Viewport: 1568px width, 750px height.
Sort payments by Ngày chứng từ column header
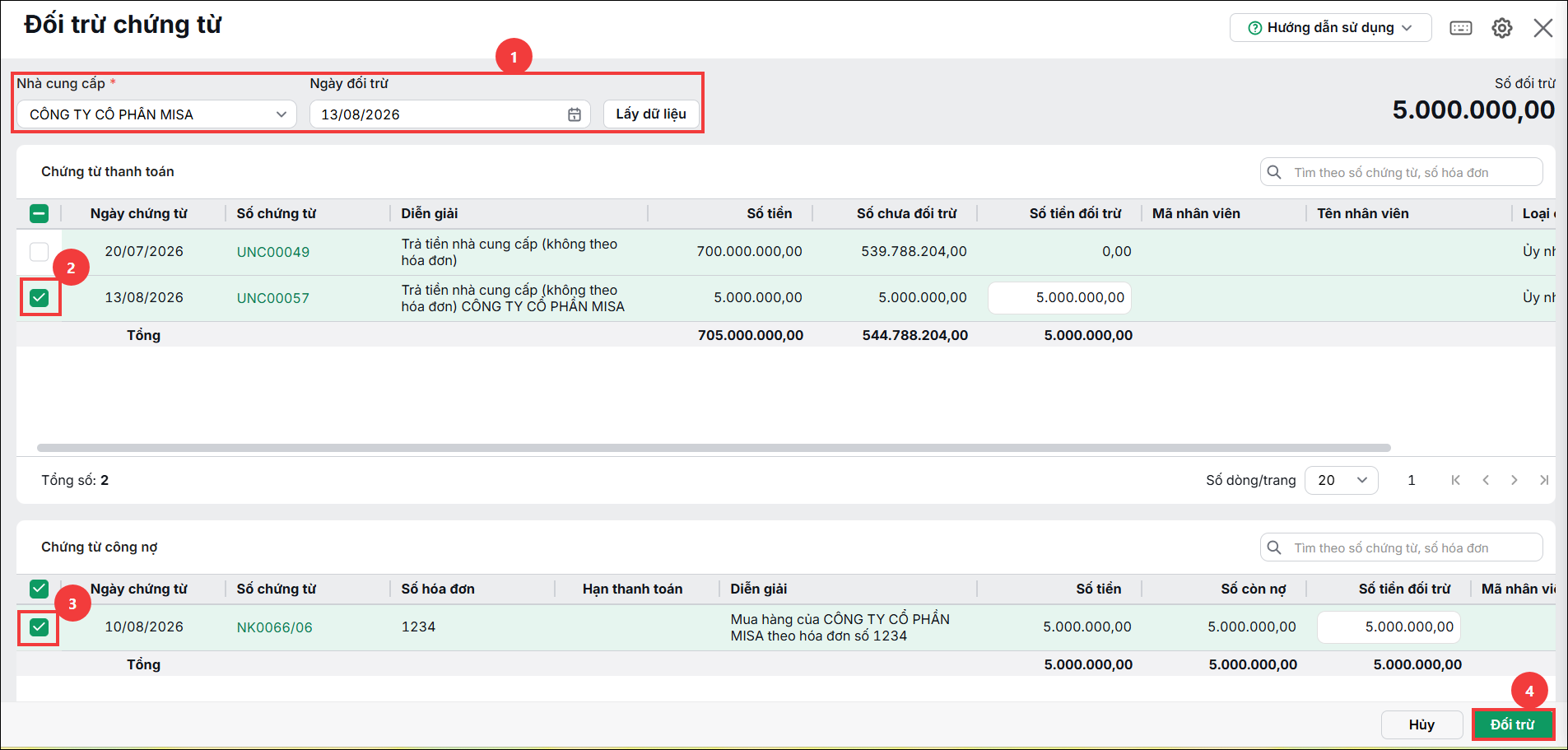pos(139,213)
